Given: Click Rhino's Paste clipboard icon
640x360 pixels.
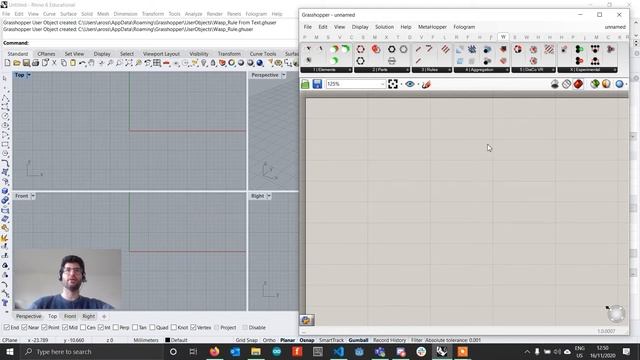Looking at the screenshot, I should [73, 63].
